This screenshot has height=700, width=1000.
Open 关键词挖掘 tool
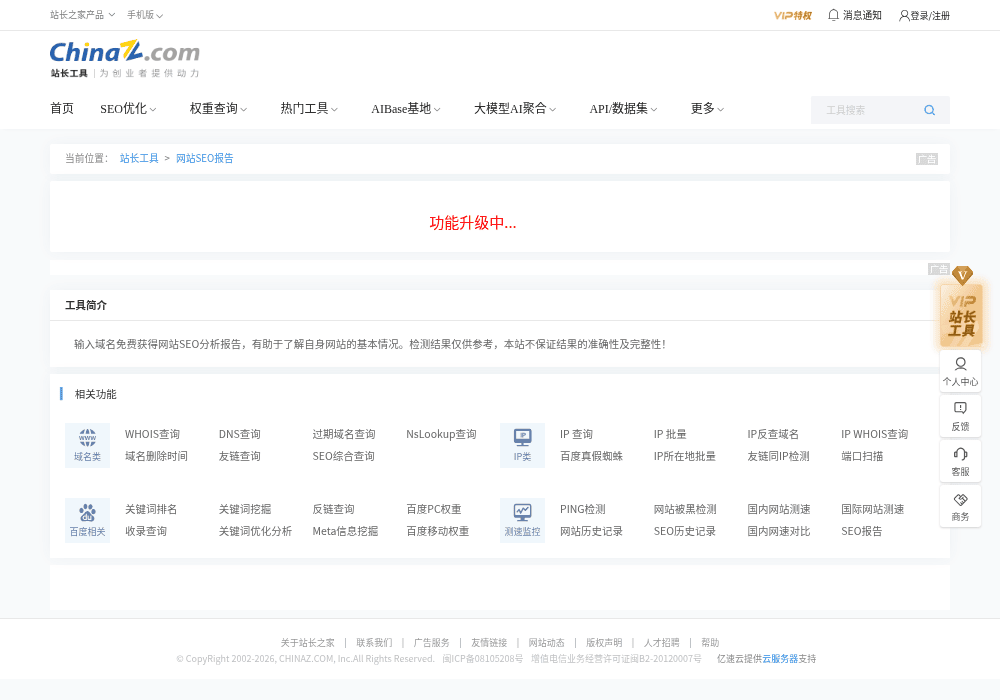[245, 509]
